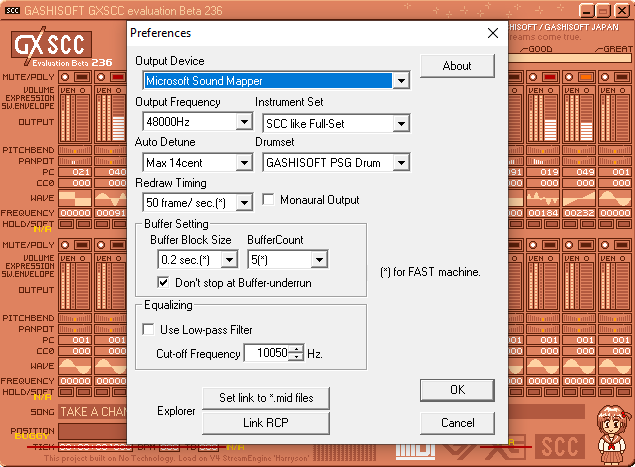Click sawtooth wave display of channel PC 049
This screenshot has width=635, height=467.
(x=579, y=198)
